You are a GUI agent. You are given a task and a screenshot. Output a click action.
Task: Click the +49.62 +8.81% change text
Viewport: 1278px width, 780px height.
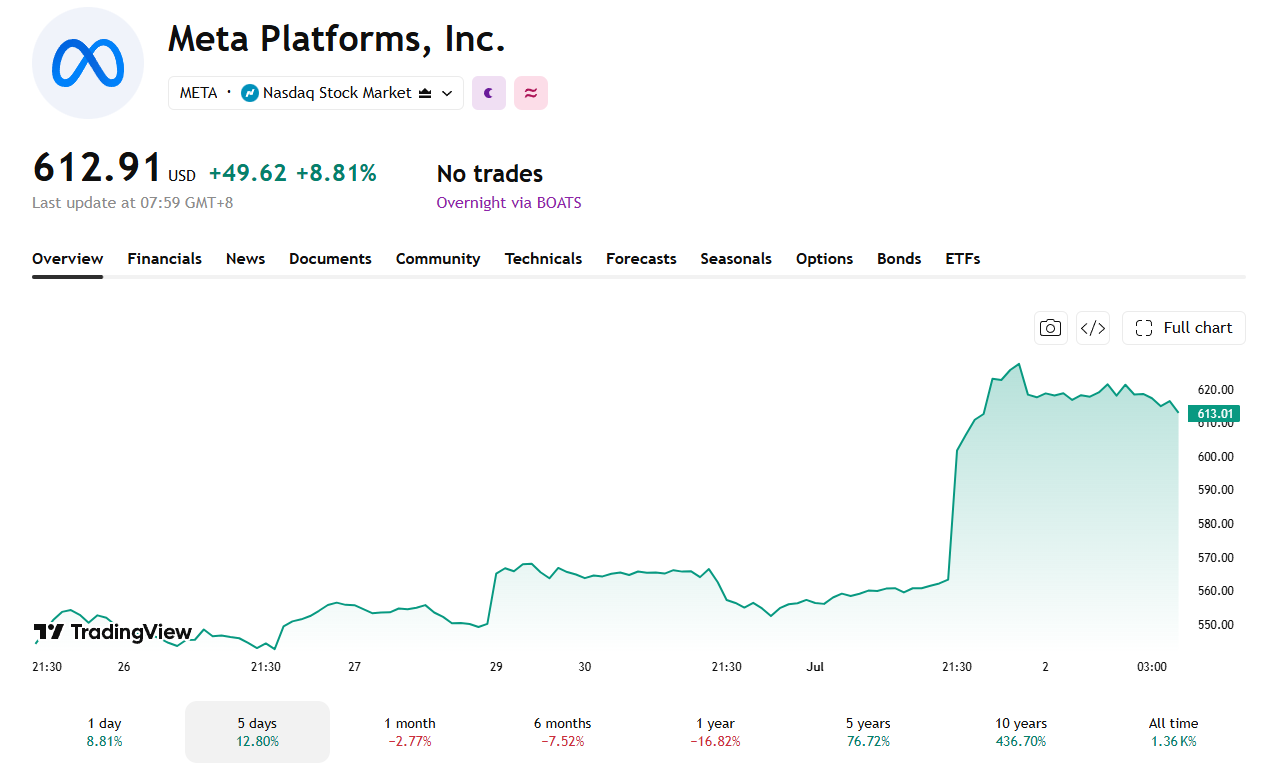293,174
